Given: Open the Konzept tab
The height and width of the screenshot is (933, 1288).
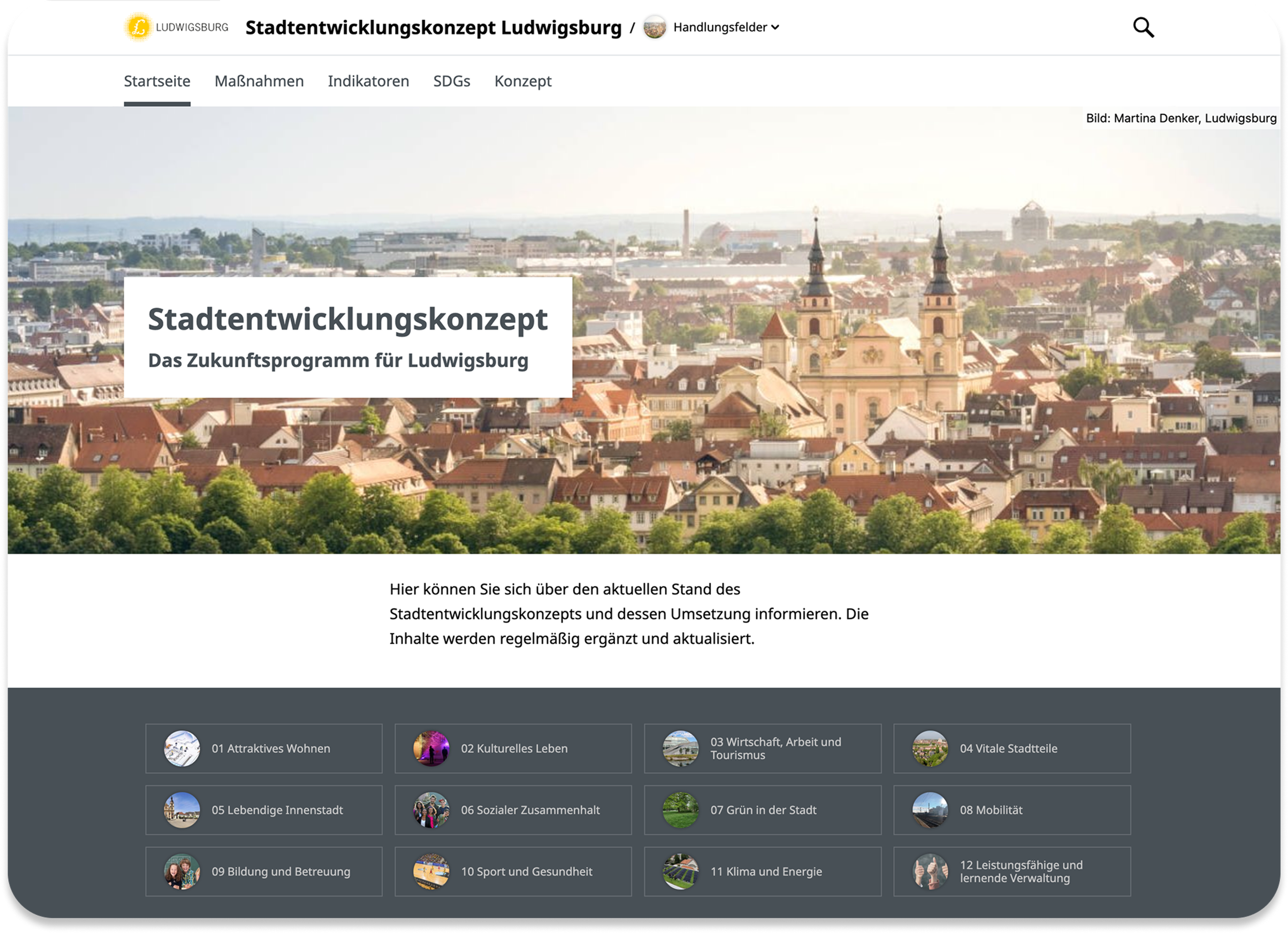Looking at the screenshot, I should coord(523,81).
